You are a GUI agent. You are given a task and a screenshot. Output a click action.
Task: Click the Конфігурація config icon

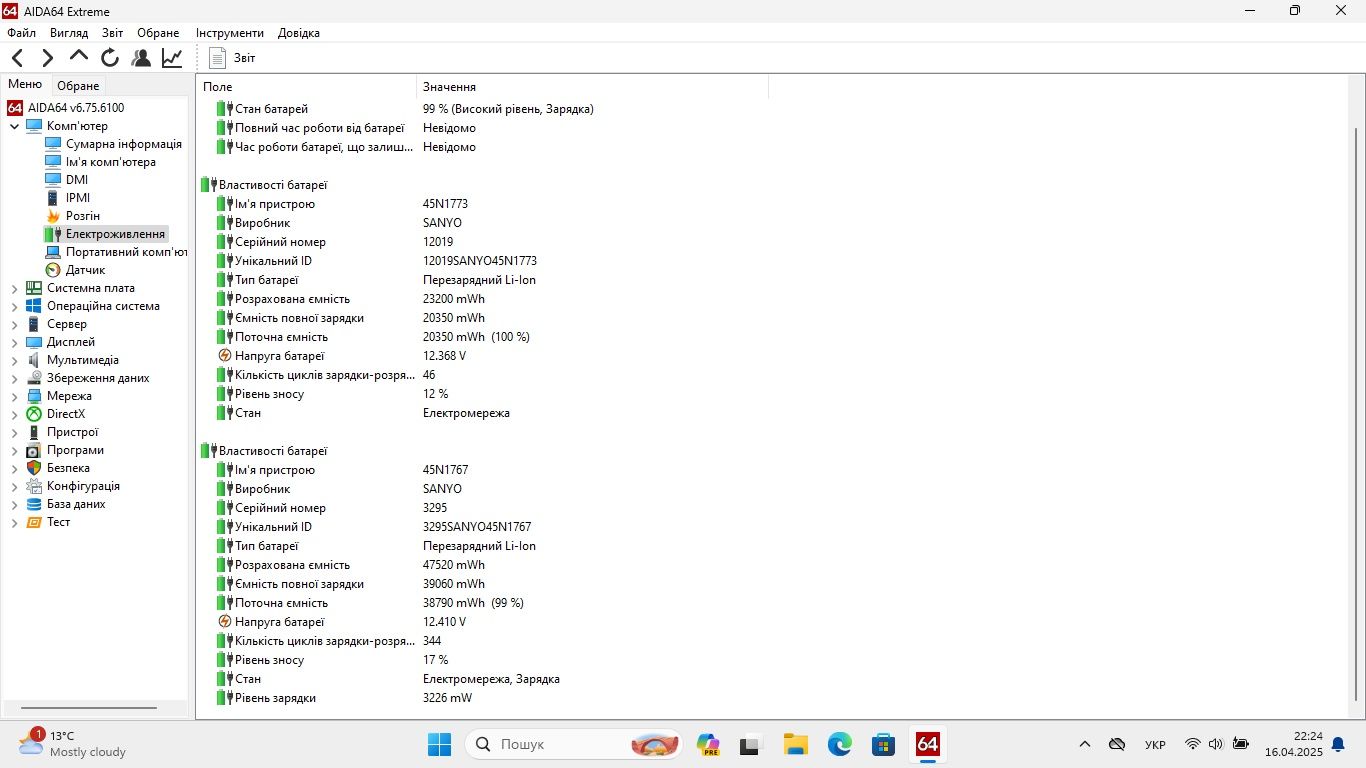point(34,486)
